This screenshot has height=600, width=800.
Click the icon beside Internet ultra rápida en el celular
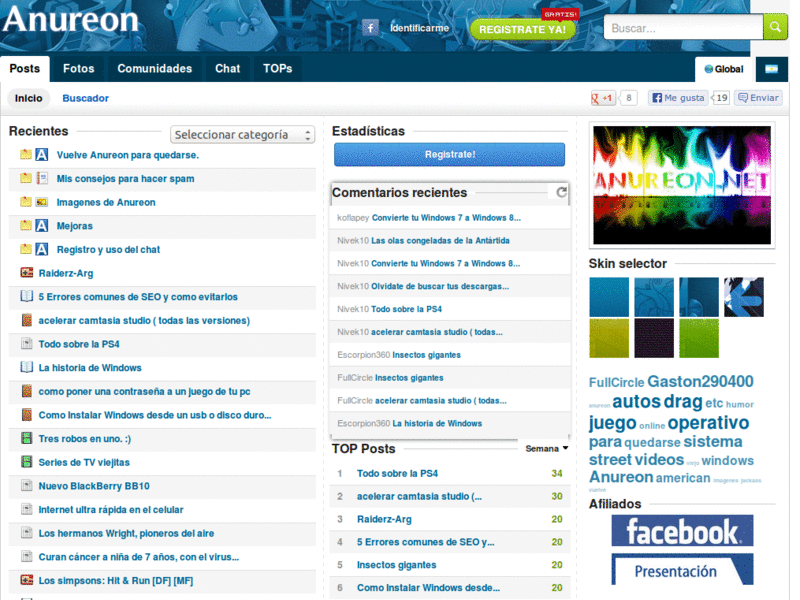pos(27,509)
